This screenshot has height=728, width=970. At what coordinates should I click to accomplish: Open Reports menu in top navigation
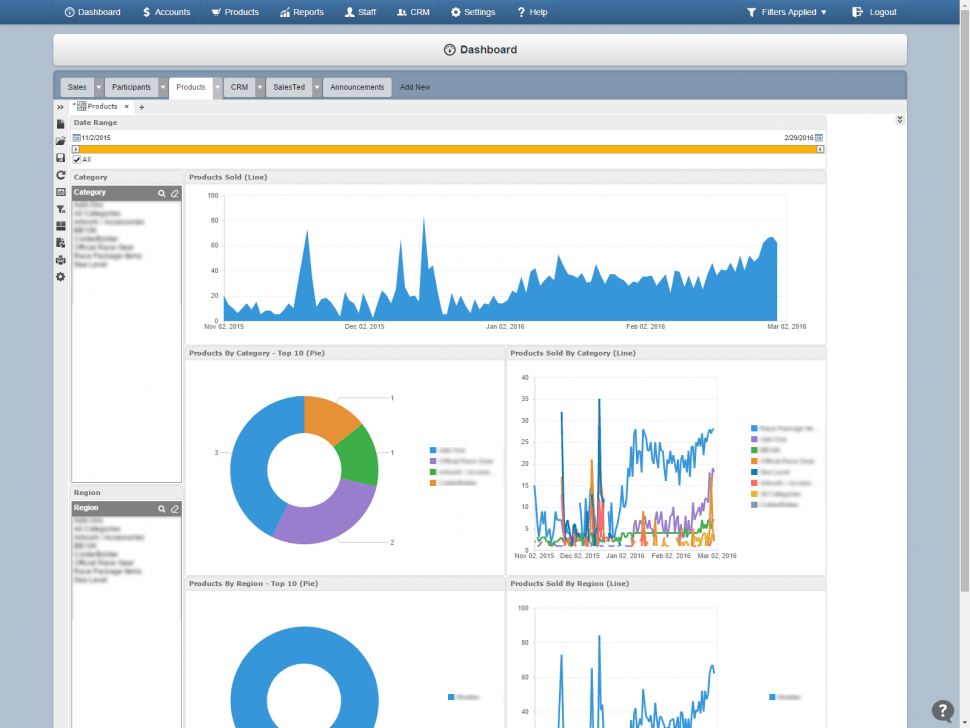302,12
